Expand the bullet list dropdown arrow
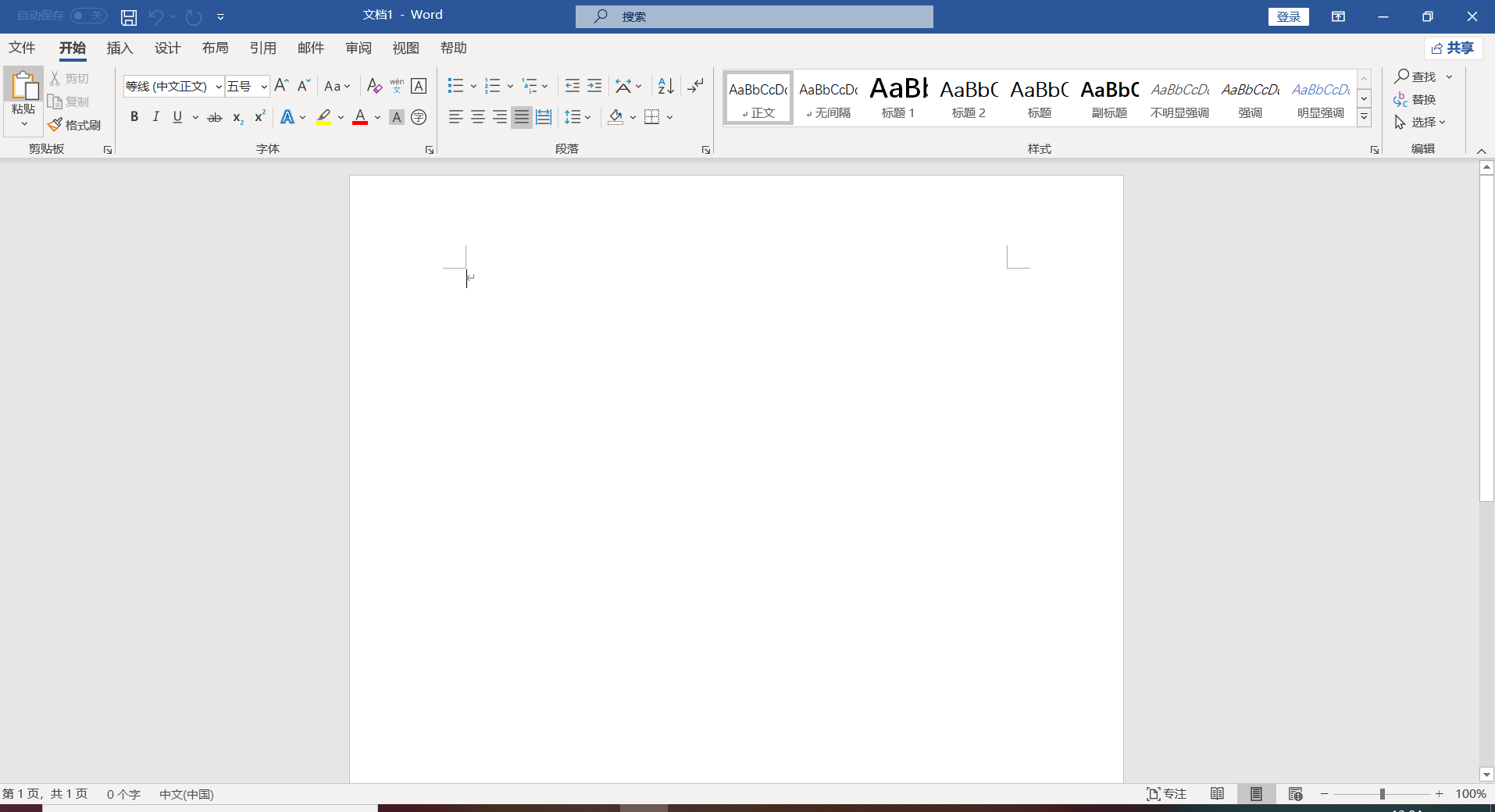1495x812 pixels. (473, 86)
